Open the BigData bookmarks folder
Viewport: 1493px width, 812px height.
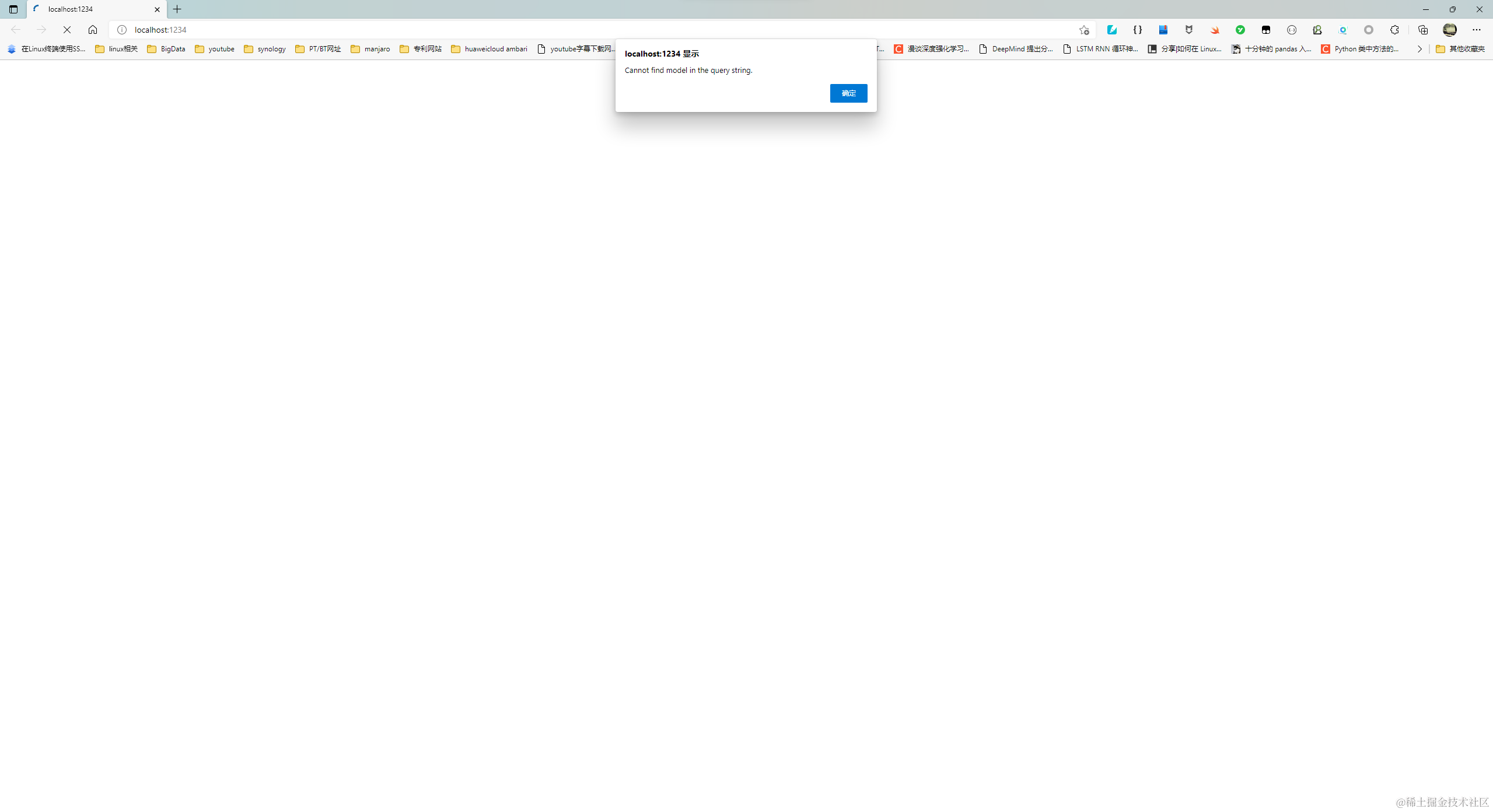click(166, 49)
